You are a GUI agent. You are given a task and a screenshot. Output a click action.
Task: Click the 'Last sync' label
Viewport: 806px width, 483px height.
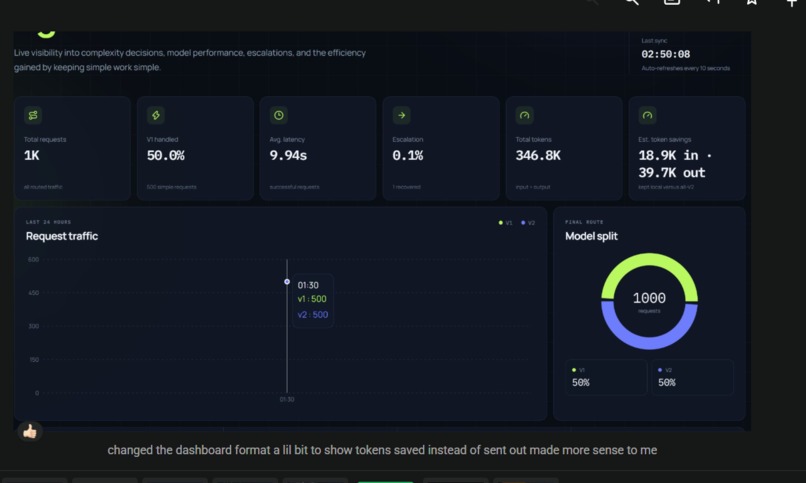654,40
